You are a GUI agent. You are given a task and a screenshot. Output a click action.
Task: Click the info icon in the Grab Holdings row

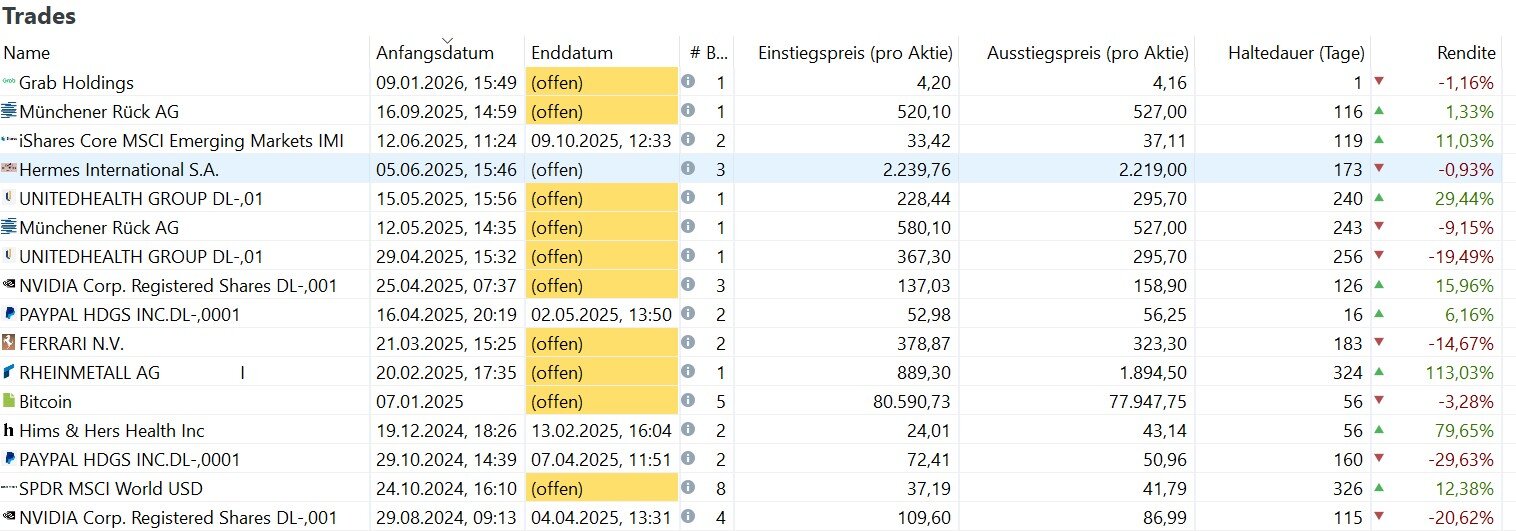coord(688,82)
